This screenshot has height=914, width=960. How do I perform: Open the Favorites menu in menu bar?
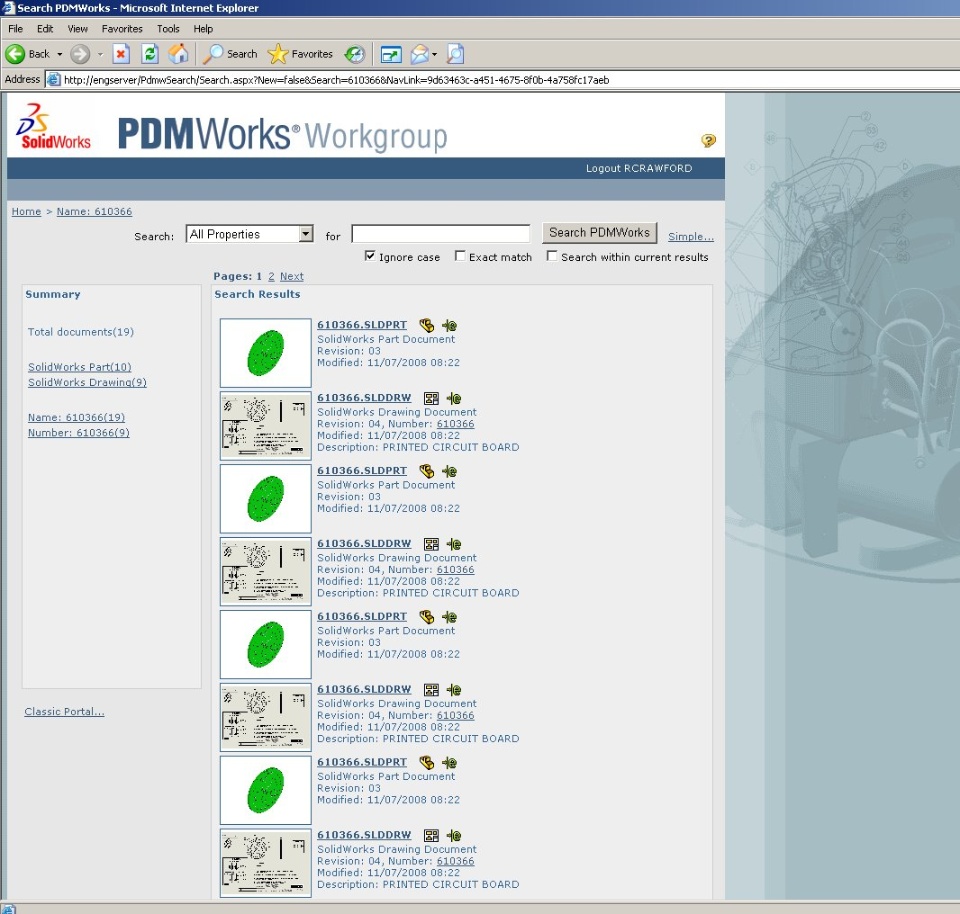(x=122, y=29)
